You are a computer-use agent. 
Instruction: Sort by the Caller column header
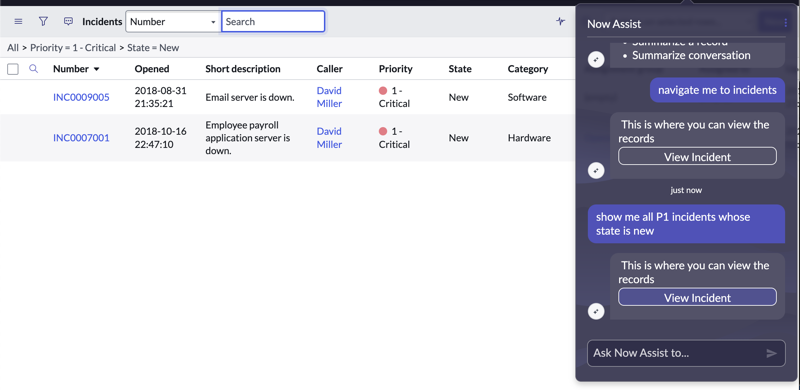(330, 69)
